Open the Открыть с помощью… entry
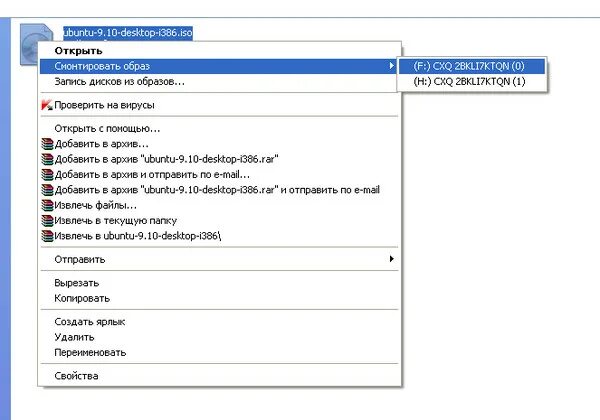 pos(220,129)
